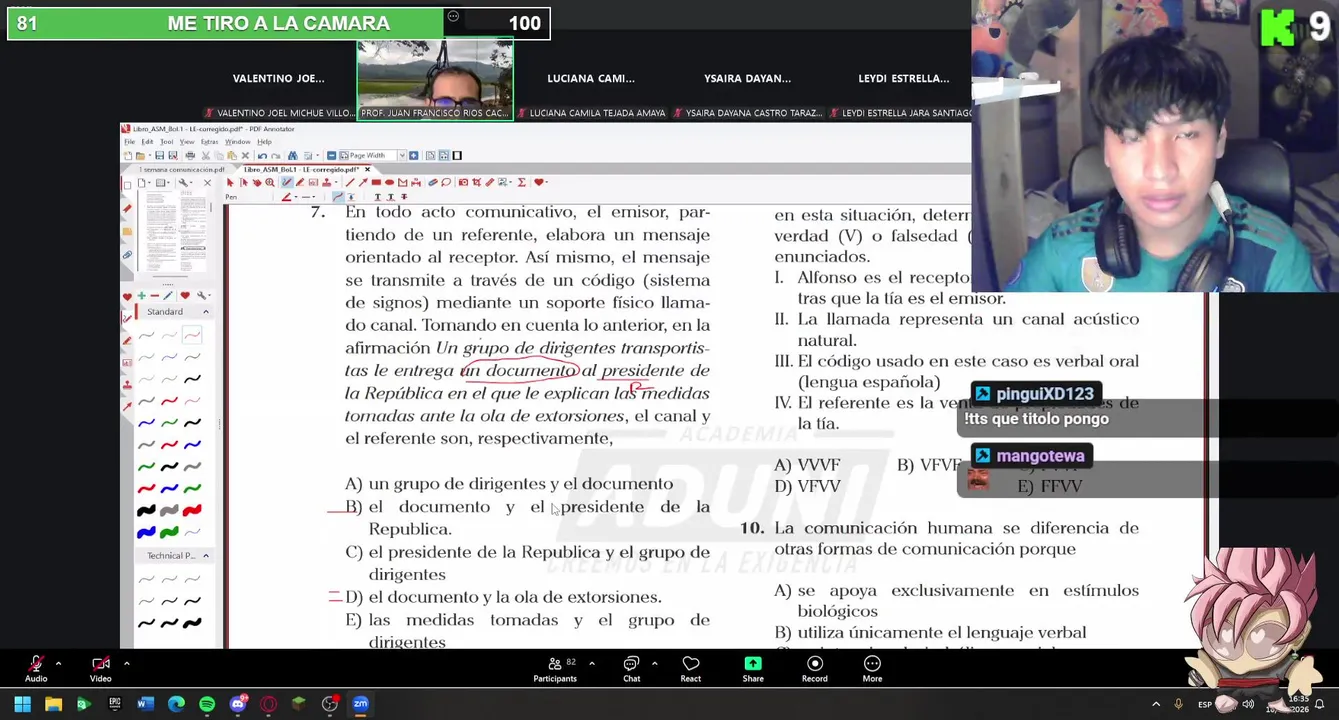Close the Libro_ASM_Bol.1 document tab
Image resolution: width=1339 pixels, height=720 pixels.
[367, 170]
